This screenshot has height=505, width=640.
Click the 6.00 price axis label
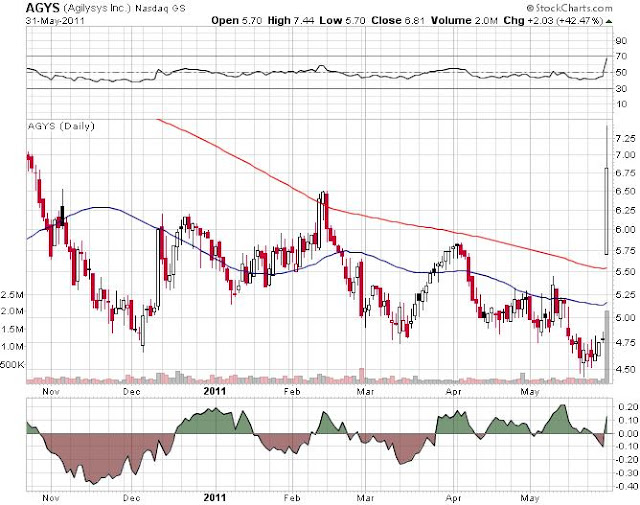click(625, 230)
